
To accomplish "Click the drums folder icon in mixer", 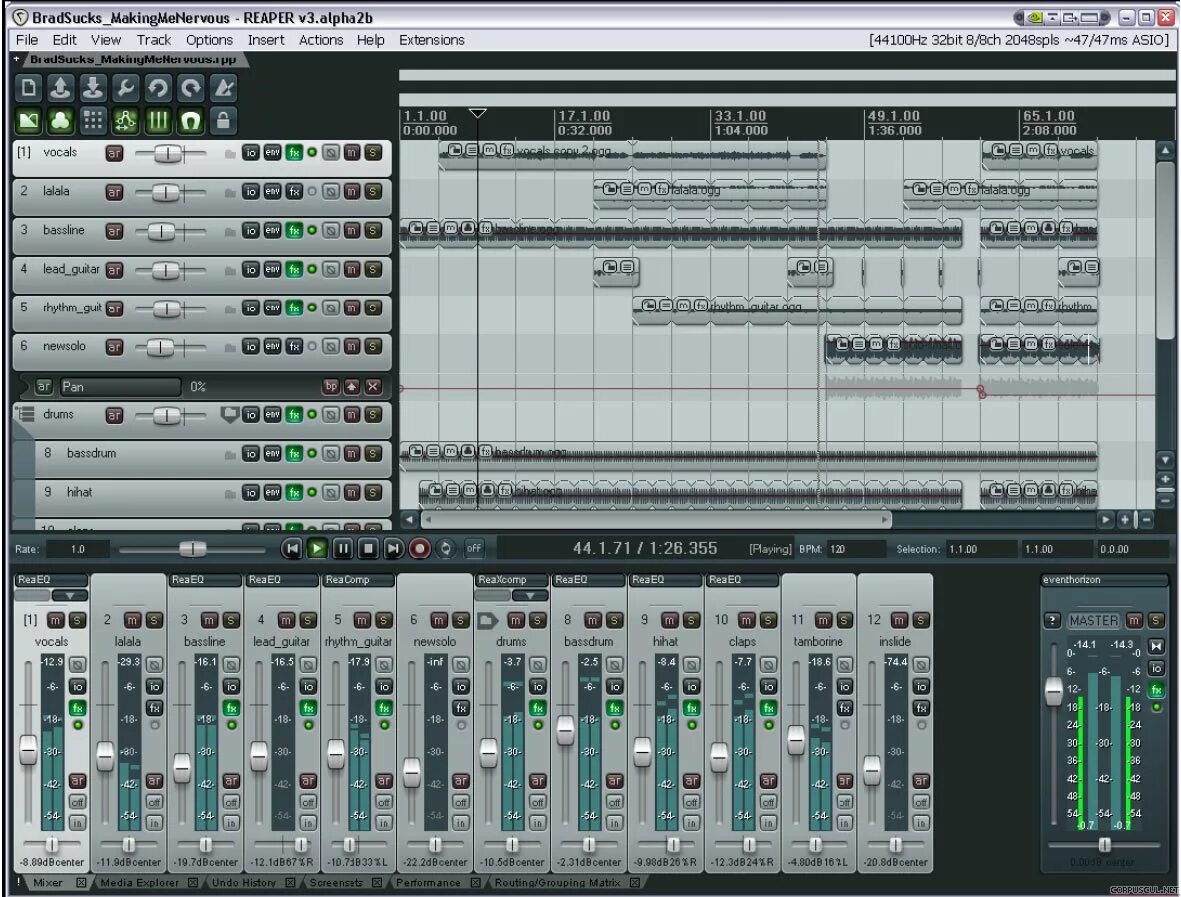I will coord(487,621).
